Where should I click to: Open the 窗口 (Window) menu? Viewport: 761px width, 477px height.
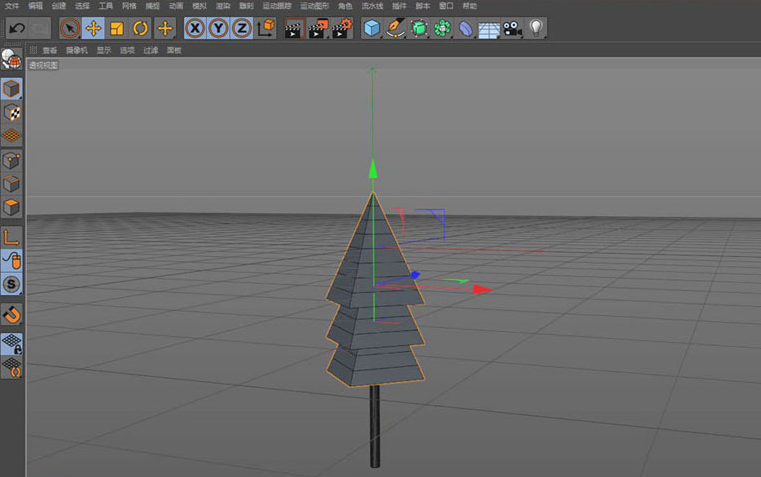(x=446, y=6)
